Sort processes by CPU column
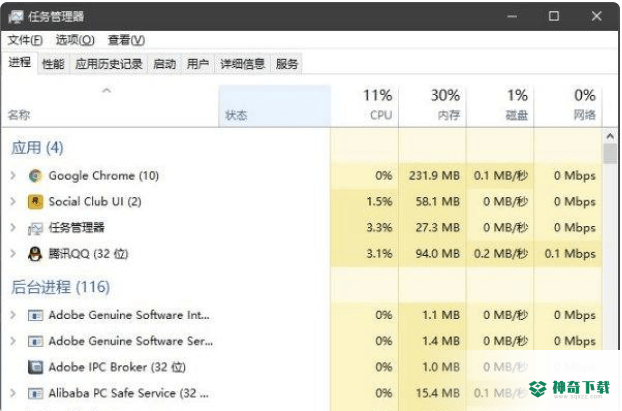 click(x=365, y=106)
